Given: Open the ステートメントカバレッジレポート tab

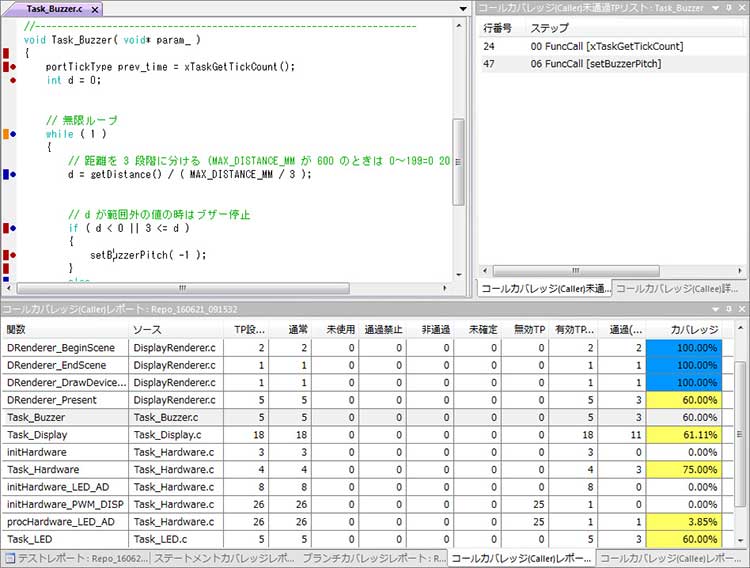Looking at the screenshot, I should 224,558.
